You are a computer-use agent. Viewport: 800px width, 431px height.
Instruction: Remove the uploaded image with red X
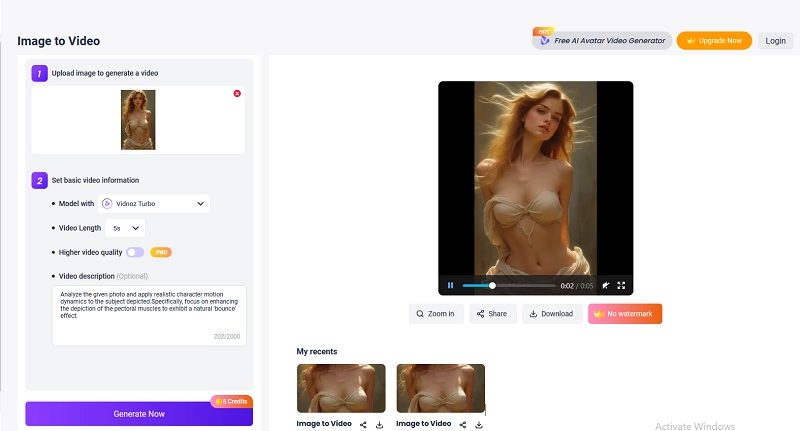click(x=237, y=93)
